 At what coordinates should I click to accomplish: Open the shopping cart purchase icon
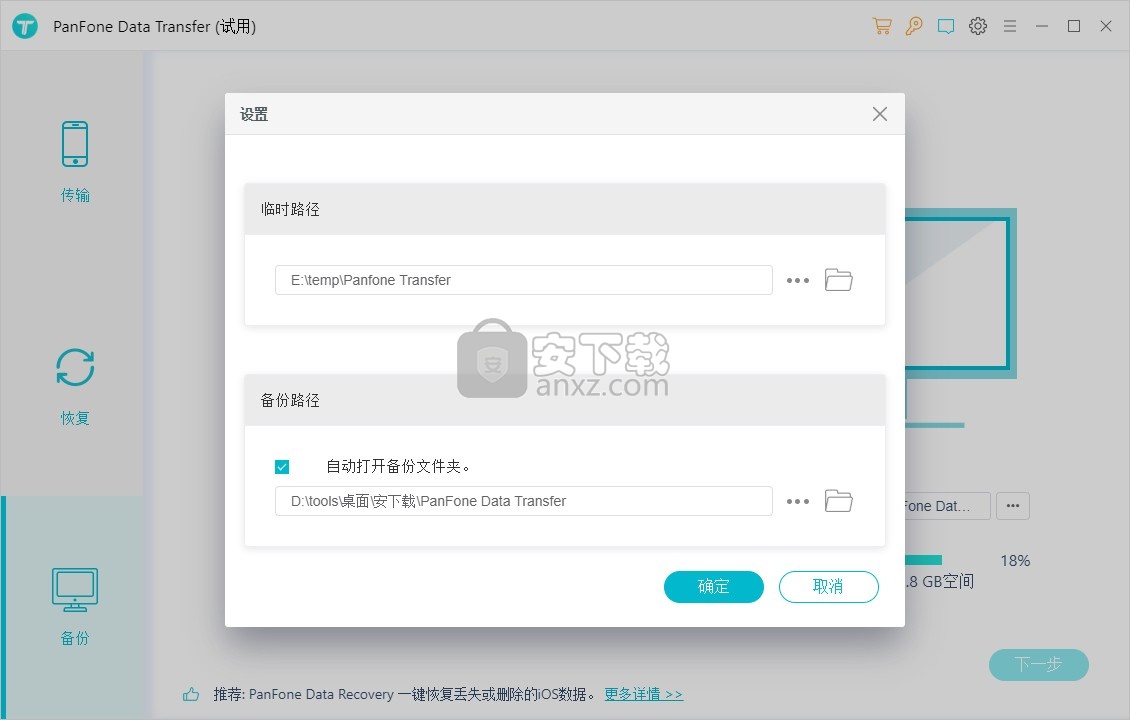tap(882, 27)
